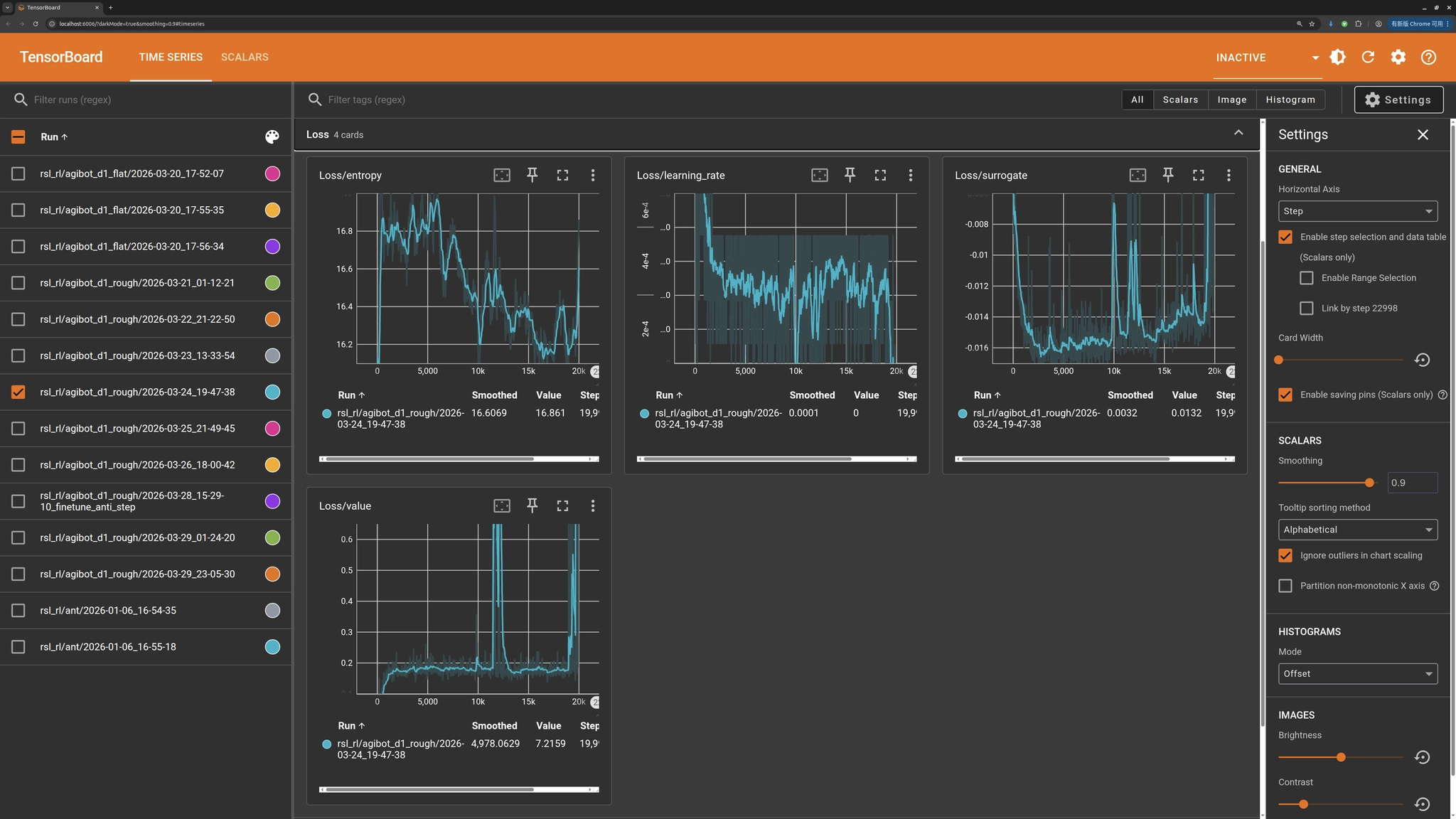Open more options on Loss/learning_rate card
Screen dimensions: 1456x819
[911, 175]
